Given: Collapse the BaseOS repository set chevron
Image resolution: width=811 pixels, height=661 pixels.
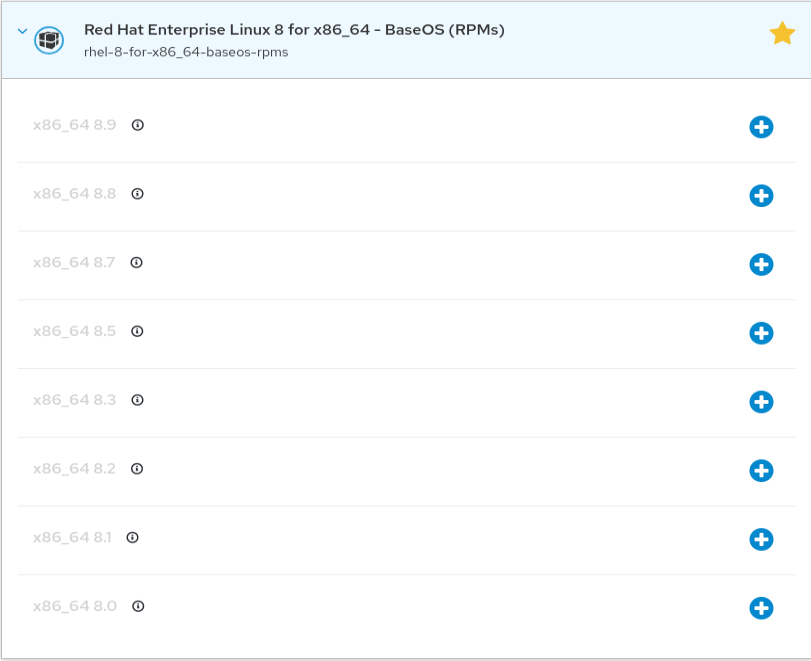Looking at the screenshot, I should coord(22,31).
